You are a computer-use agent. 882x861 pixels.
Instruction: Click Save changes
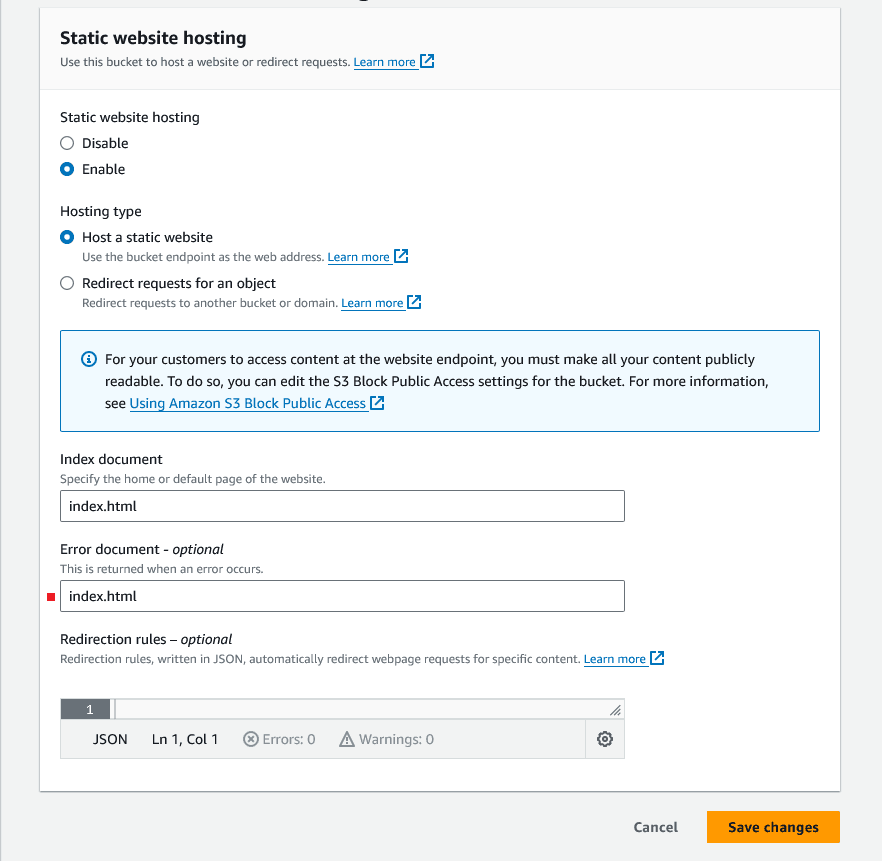[772, 827]
